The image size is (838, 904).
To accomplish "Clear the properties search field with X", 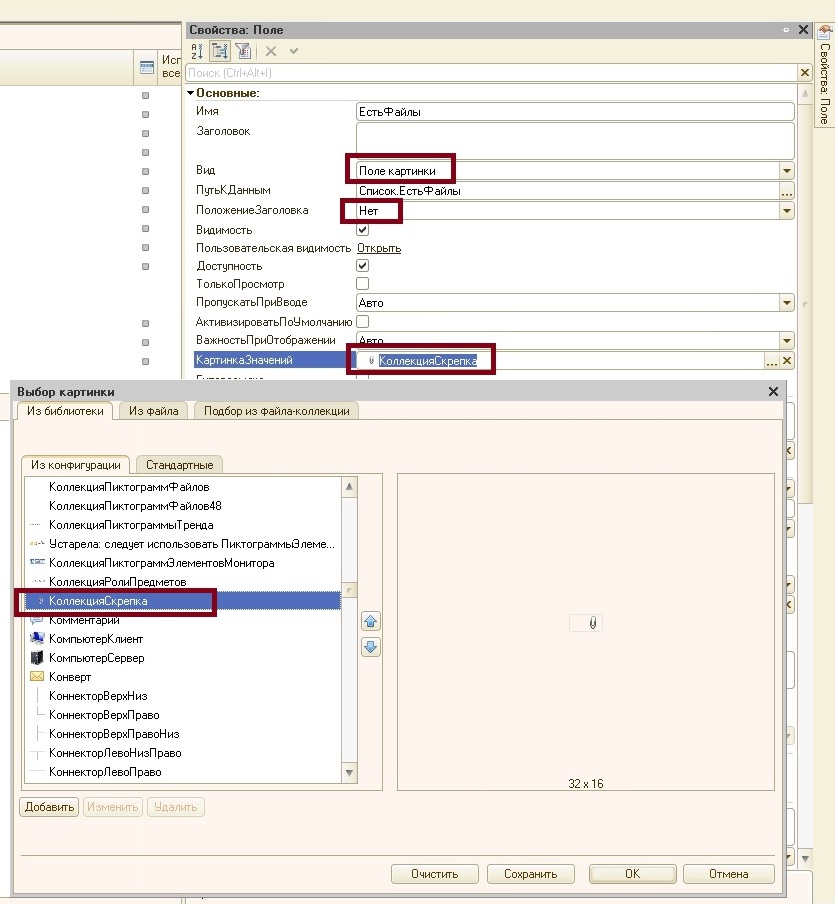I will 804,73.
